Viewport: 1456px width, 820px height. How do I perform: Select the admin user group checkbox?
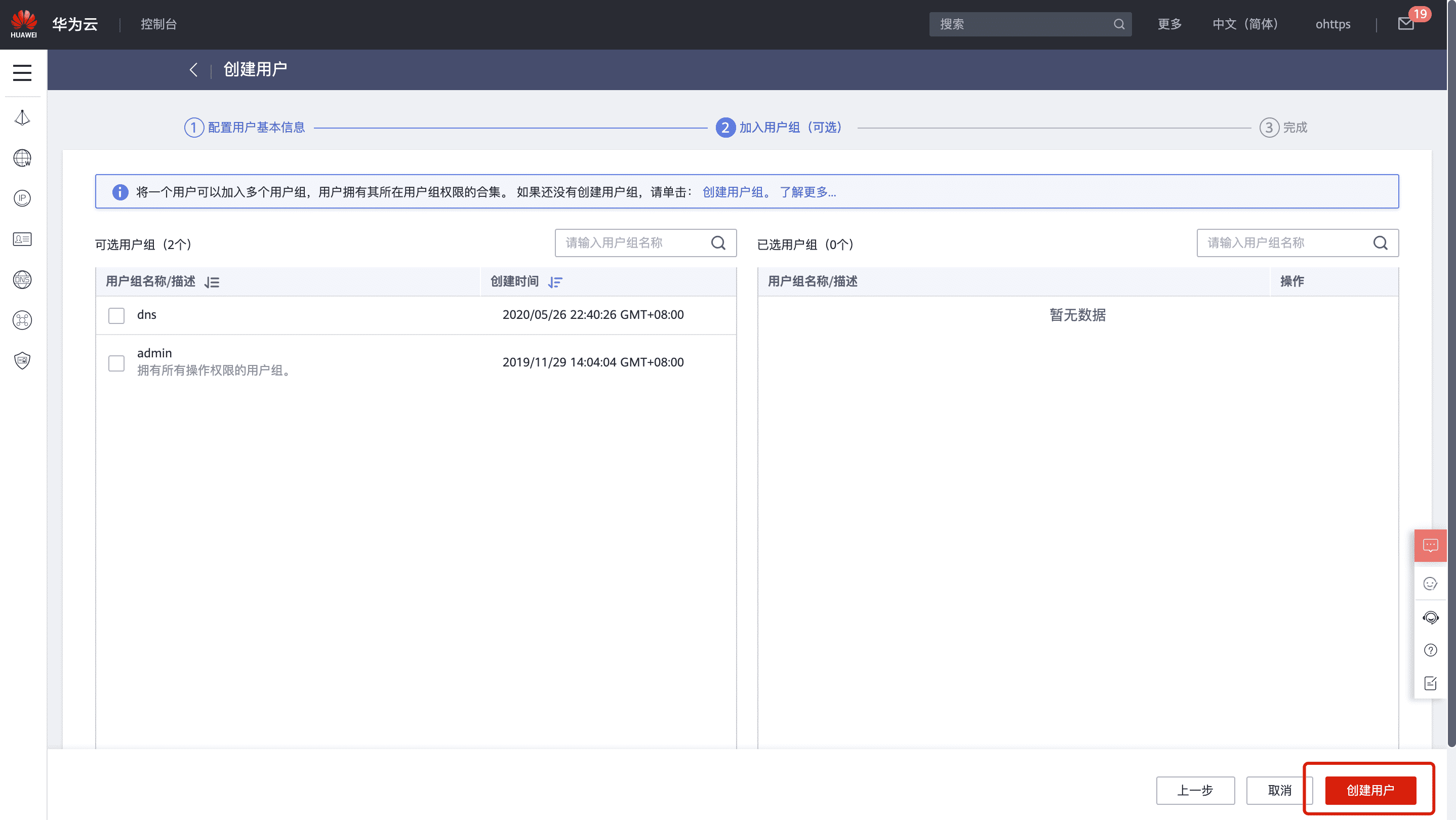pyautogui.click(x=116, y=363)
